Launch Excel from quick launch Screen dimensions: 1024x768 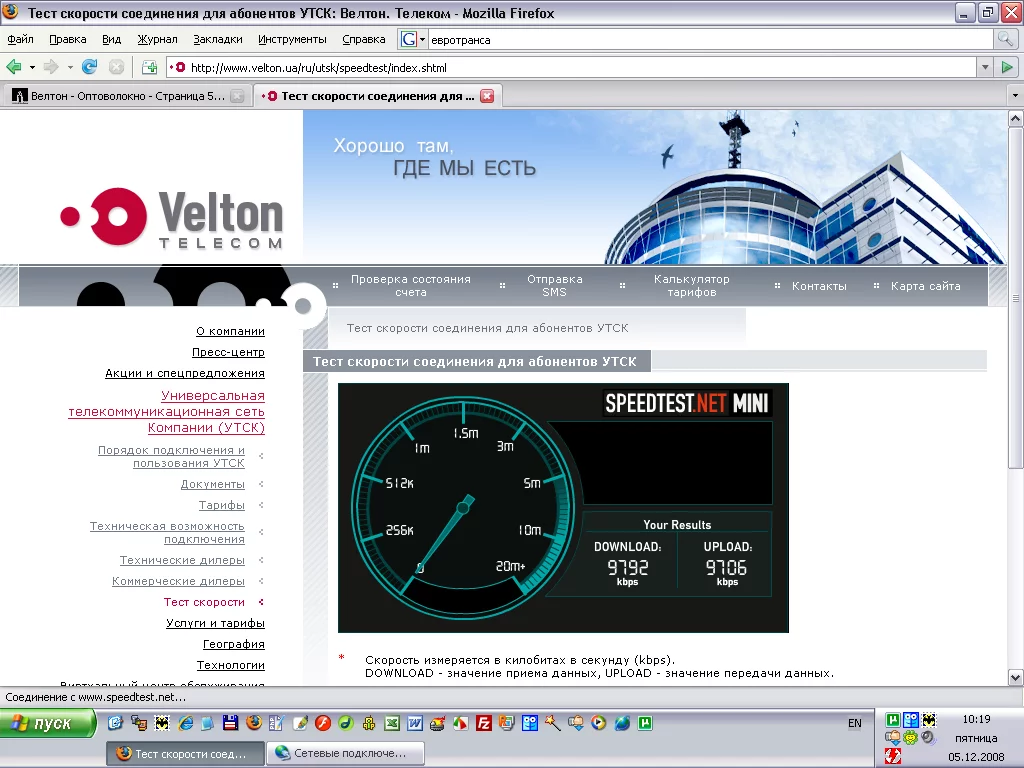click(392, 723)
